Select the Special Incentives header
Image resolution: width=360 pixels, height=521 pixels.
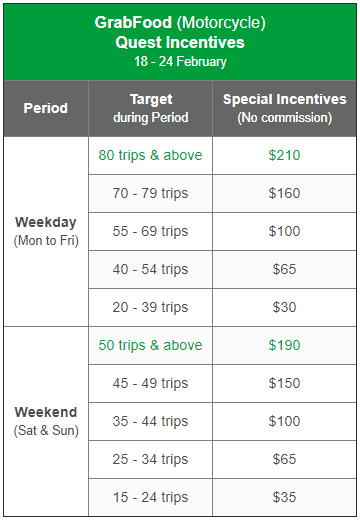point(284,109)
